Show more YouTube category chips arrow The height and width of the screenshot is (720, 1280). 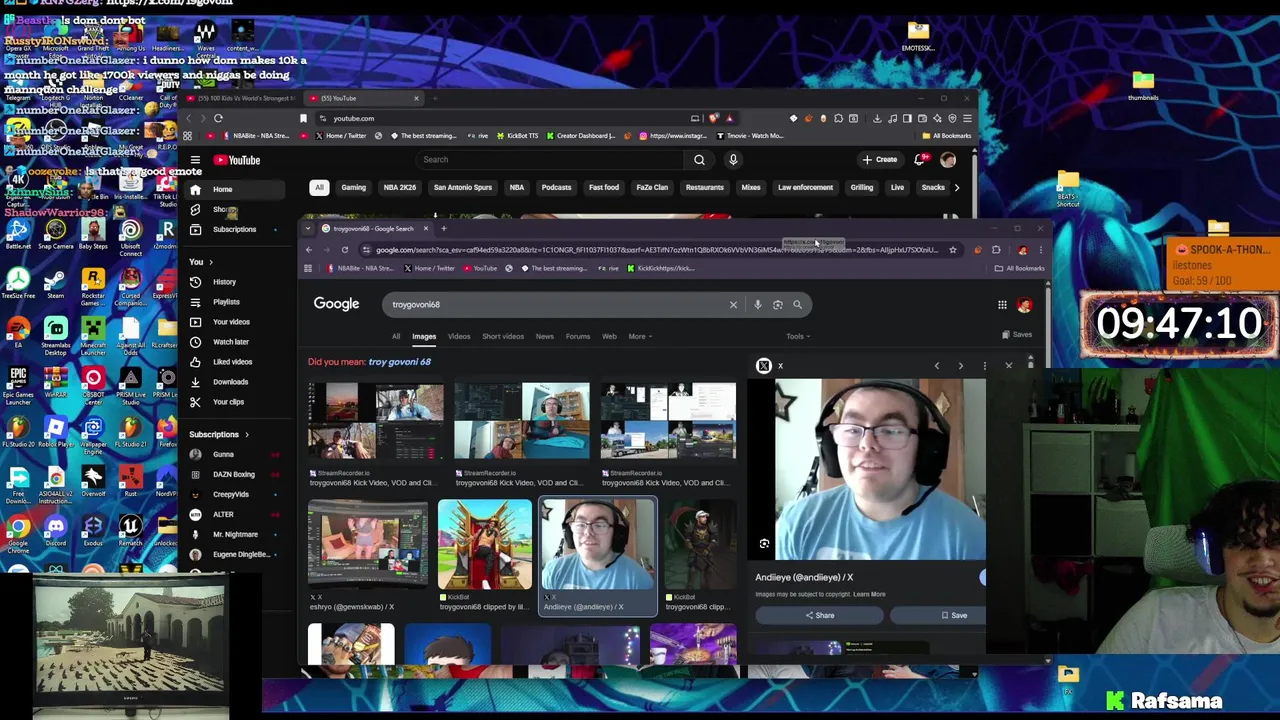tap(956, 187)
